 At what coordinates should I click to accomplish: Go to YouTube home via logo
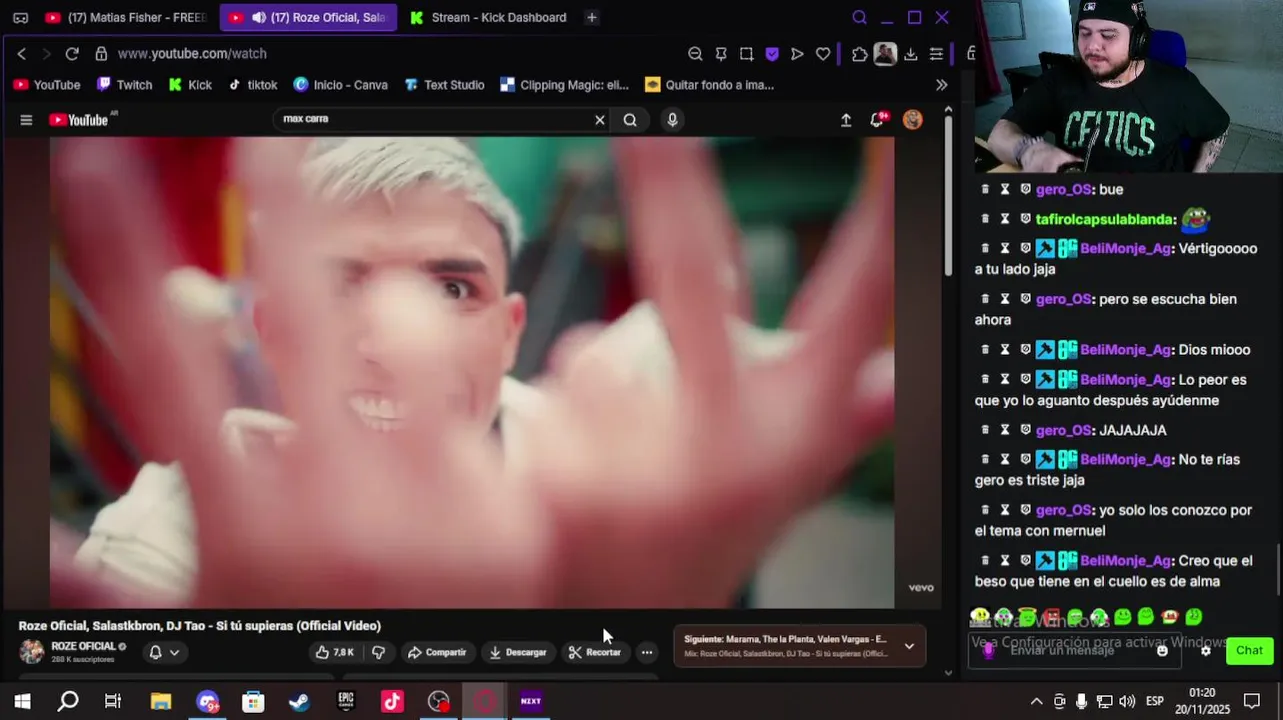(79, 120)
